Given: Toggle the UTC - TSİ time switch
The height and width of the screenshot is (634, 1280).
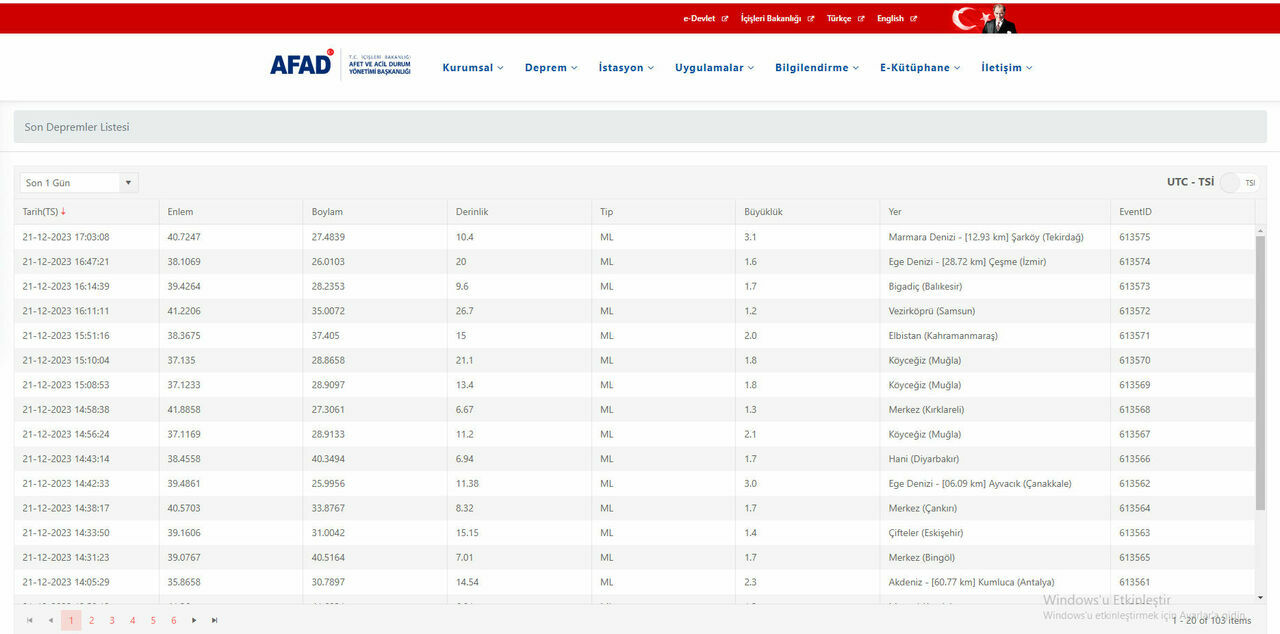Looking at the screenshot, I should click(x=1232, y=182).
